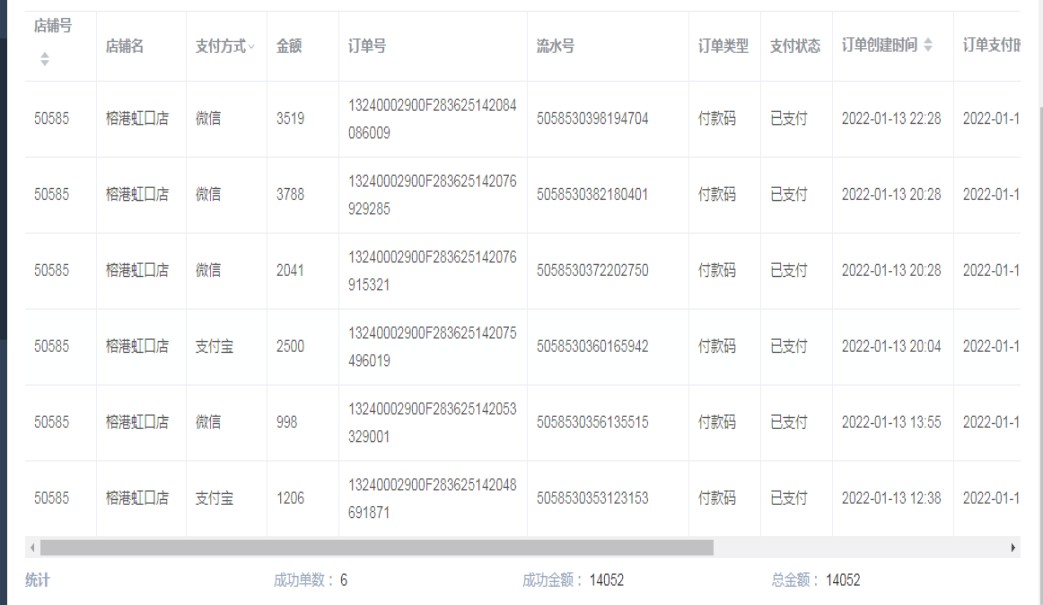Click the 店铺名 column header

coord(125,46)
